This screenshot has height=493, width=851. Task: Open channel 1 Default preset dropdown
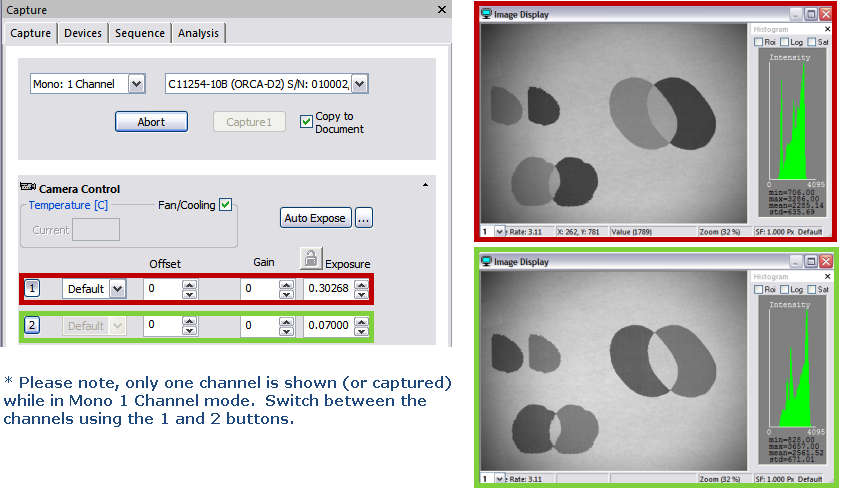coord(117,289)
